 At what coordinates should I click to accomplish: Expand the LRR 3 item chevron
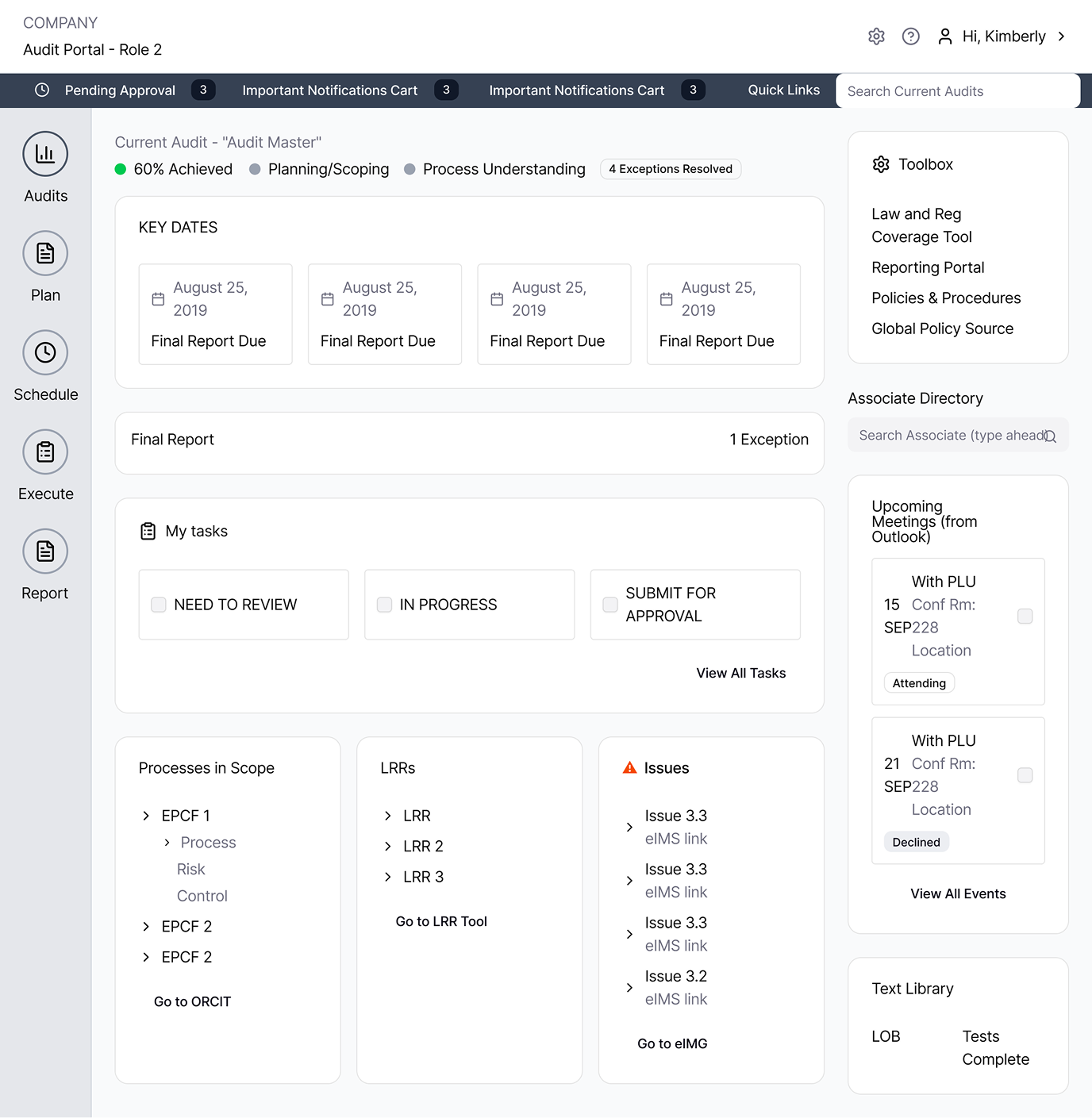coord(388,877)
